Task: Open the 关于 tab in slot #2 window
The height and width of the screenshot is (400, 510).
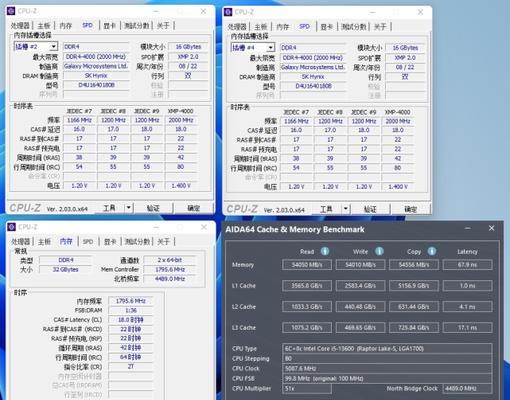Action: click(163, 25)
